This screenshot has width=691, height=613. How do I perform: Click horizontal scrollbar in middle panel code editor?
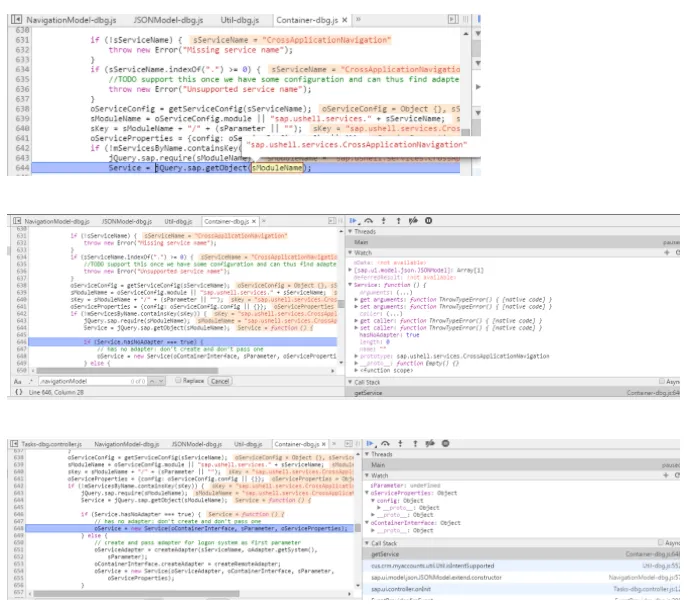pos(127,371)
